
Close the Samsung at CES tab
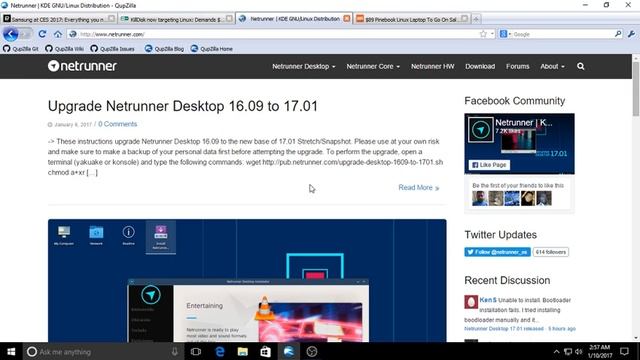point(111,19)
